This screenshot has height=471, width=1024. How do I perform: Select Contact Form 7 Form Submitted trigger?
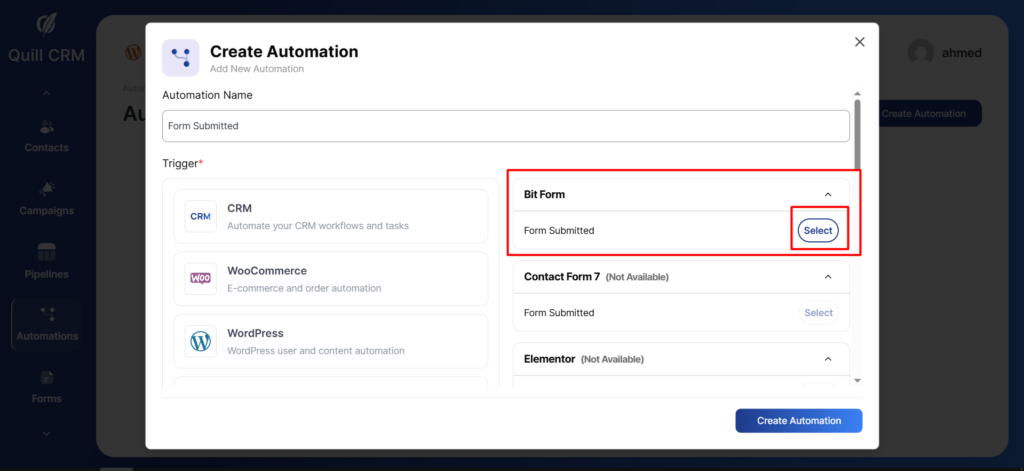click(x=818, y=313)
